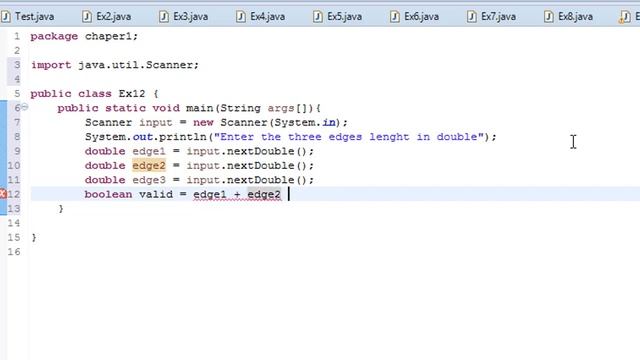The image size is (640, 360).
Task: Click the 'println' call on line 8
Action: [183, 137]
